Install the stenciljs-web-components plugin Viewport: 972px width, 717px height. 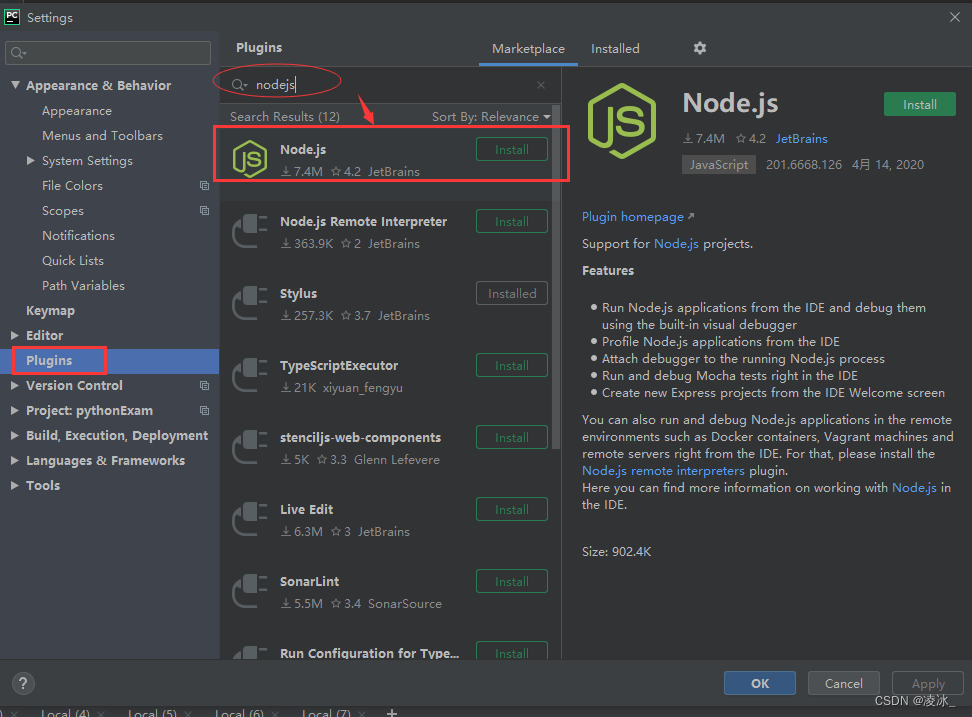coord(511,438)
